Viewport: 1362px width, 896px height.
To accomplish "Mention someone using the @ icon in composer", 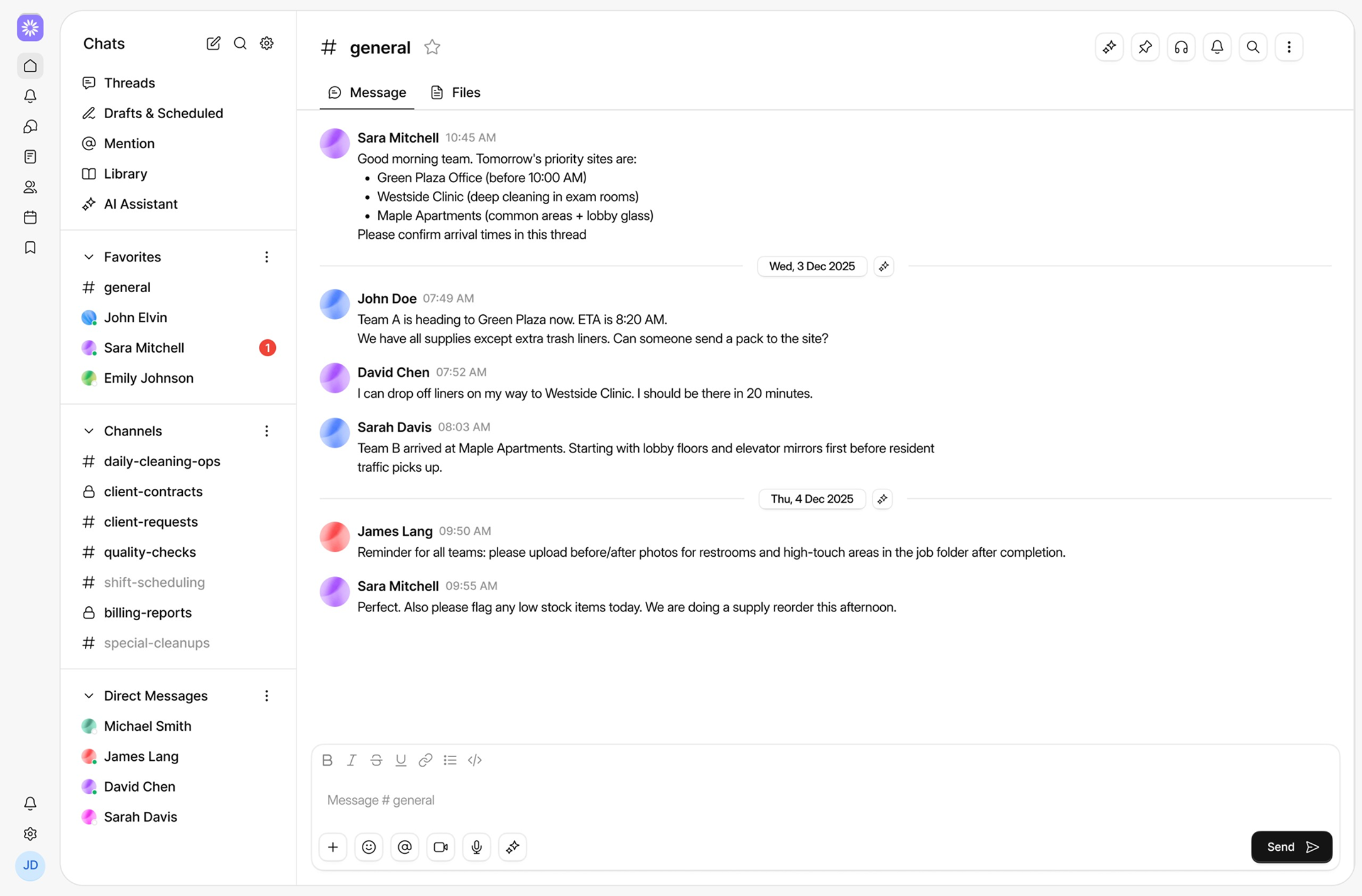I will coord(405,847).
